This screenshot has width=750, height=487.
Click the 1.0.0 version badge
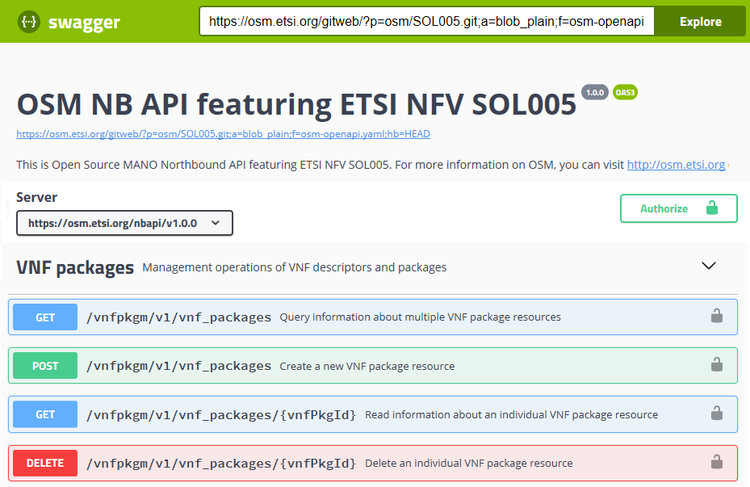595,92
